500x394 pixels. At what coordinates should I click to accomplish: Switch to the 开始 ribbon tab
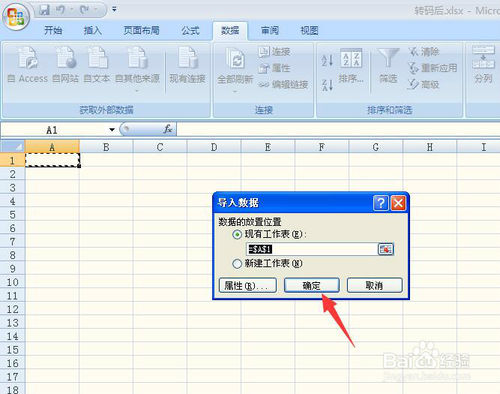point(53,31)
